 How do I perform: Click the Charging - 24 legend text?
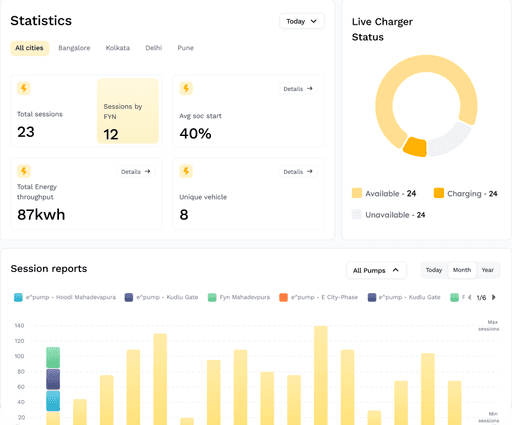[x=472, y=194]
